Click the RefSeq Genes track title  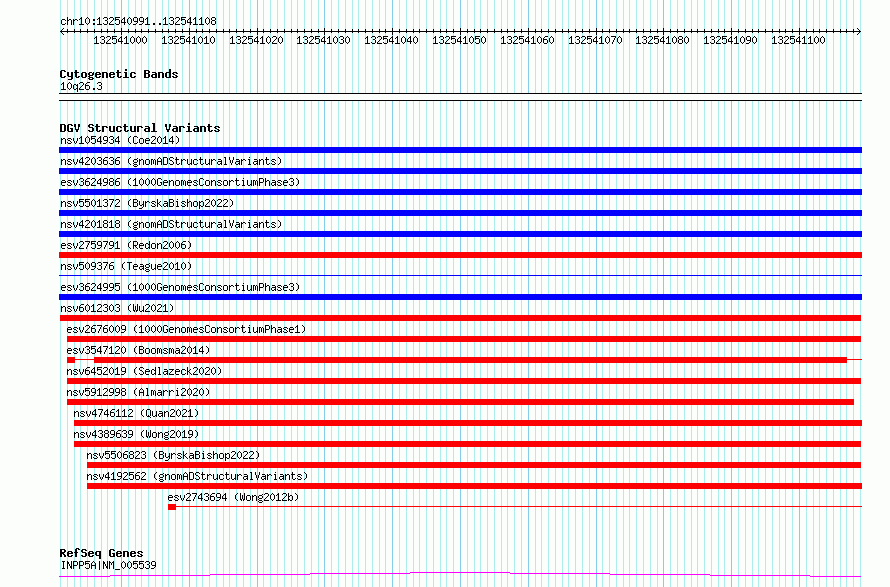(101, 553)
